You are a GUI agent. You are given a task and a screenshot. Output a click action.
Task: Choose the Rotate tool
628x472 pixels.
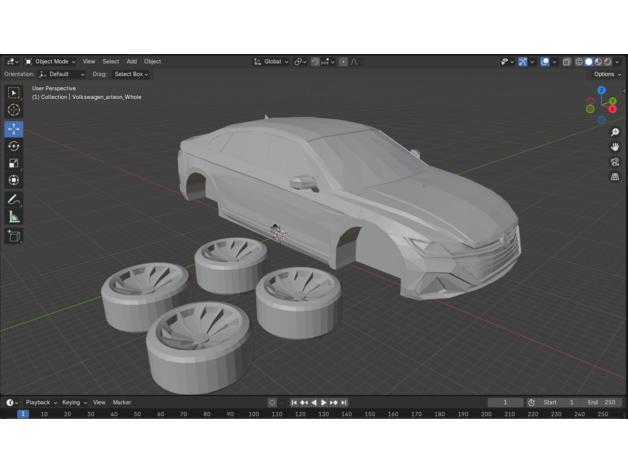click(x=14, y=146)
